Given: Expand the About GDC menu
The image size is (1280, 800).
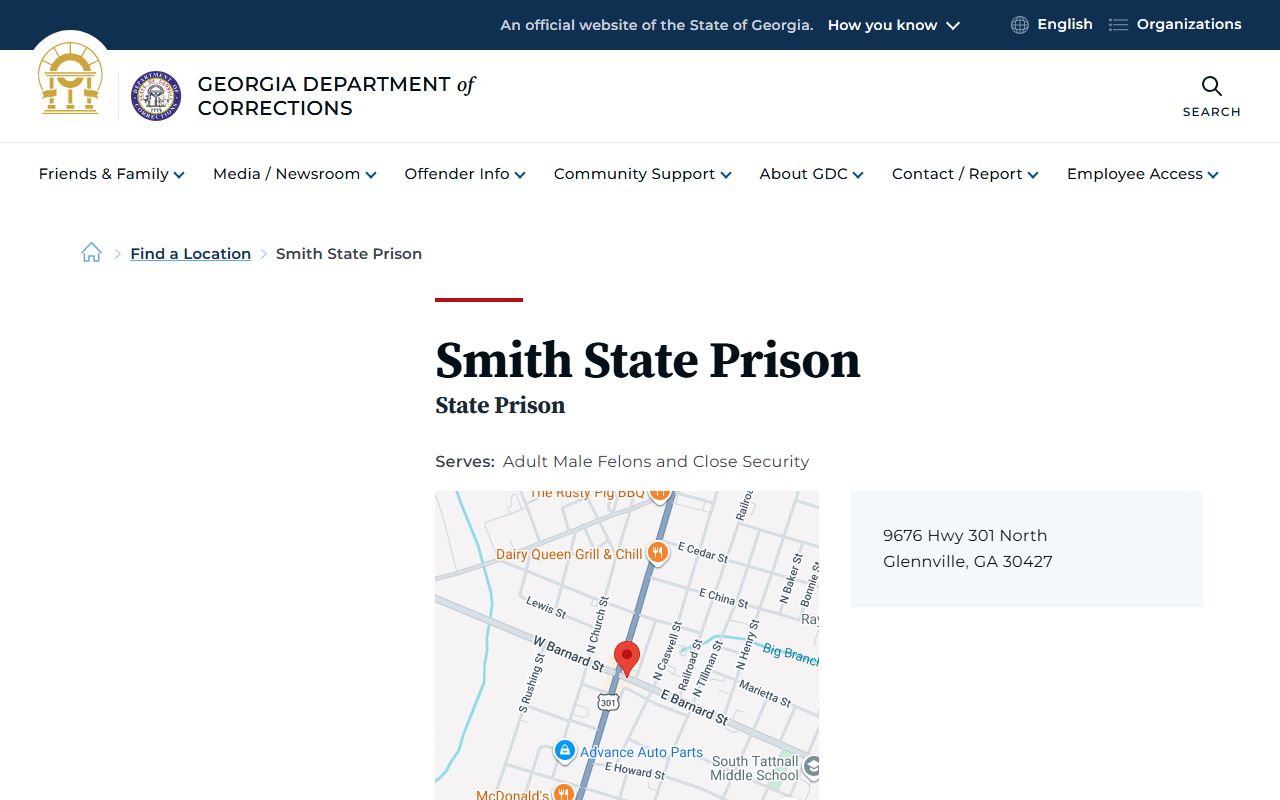Looking at the screenshot, I should (x=812, y=174).
